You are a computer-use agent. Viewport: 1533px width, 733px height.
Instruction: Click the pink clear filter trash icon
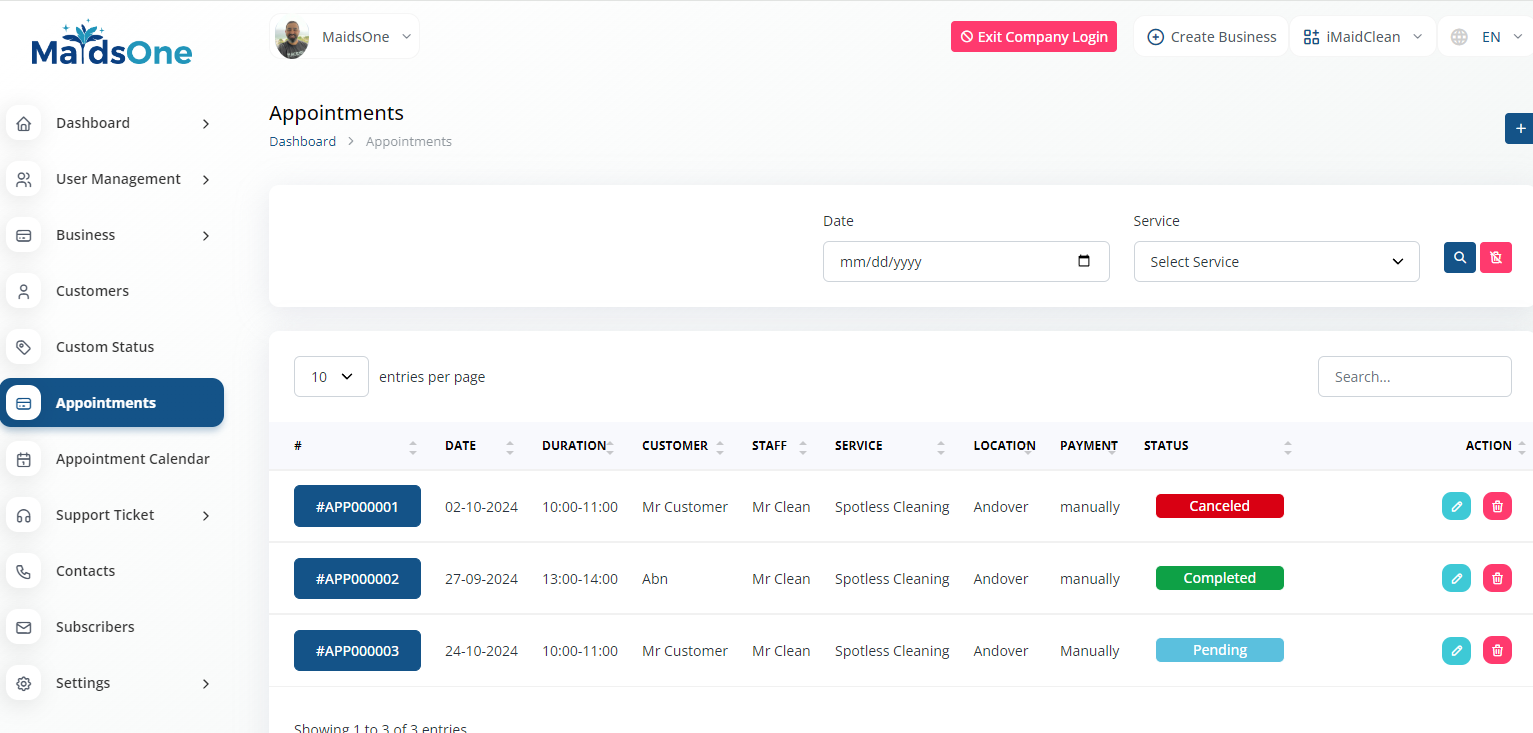point(1495,258)
